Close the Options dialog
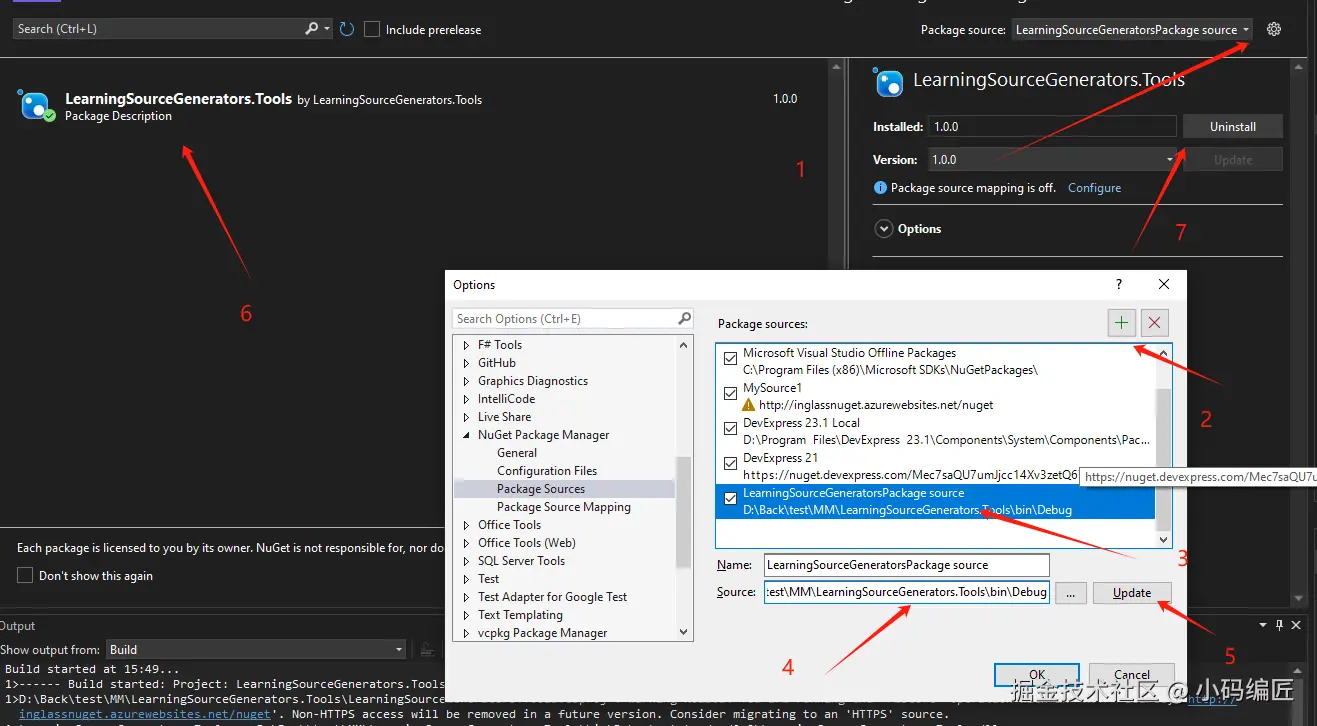Screen dimensions: 1317x726 [x=1164, y=284]
